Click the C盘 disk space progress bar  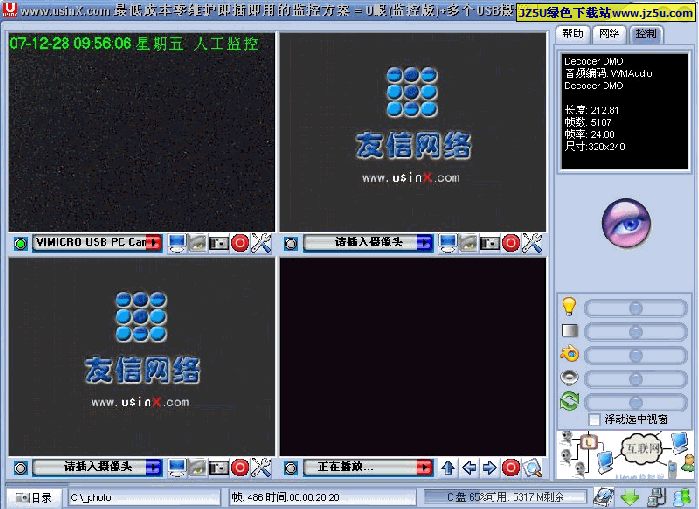(505, 497)
